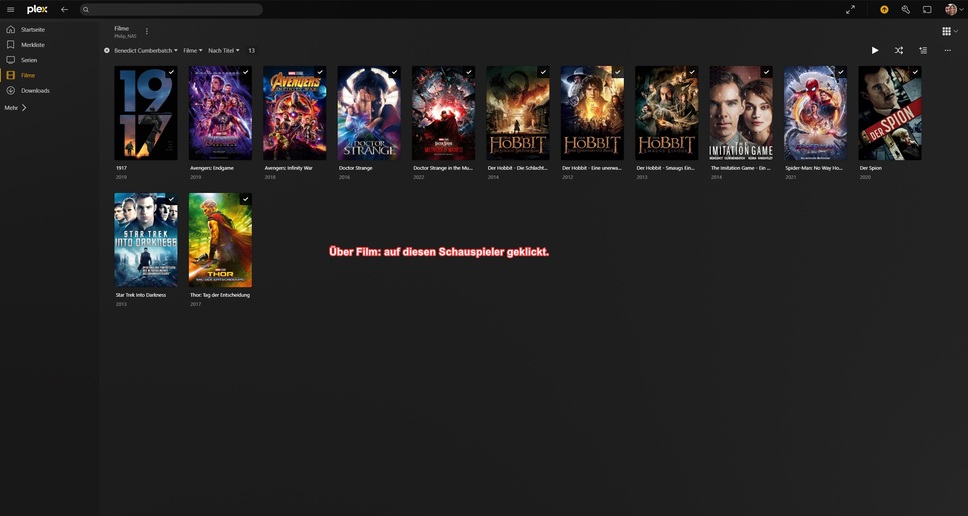This screenshot has width=968, height=516.
Task: Click the cast to device icon
Action: (x=927, y=9)
